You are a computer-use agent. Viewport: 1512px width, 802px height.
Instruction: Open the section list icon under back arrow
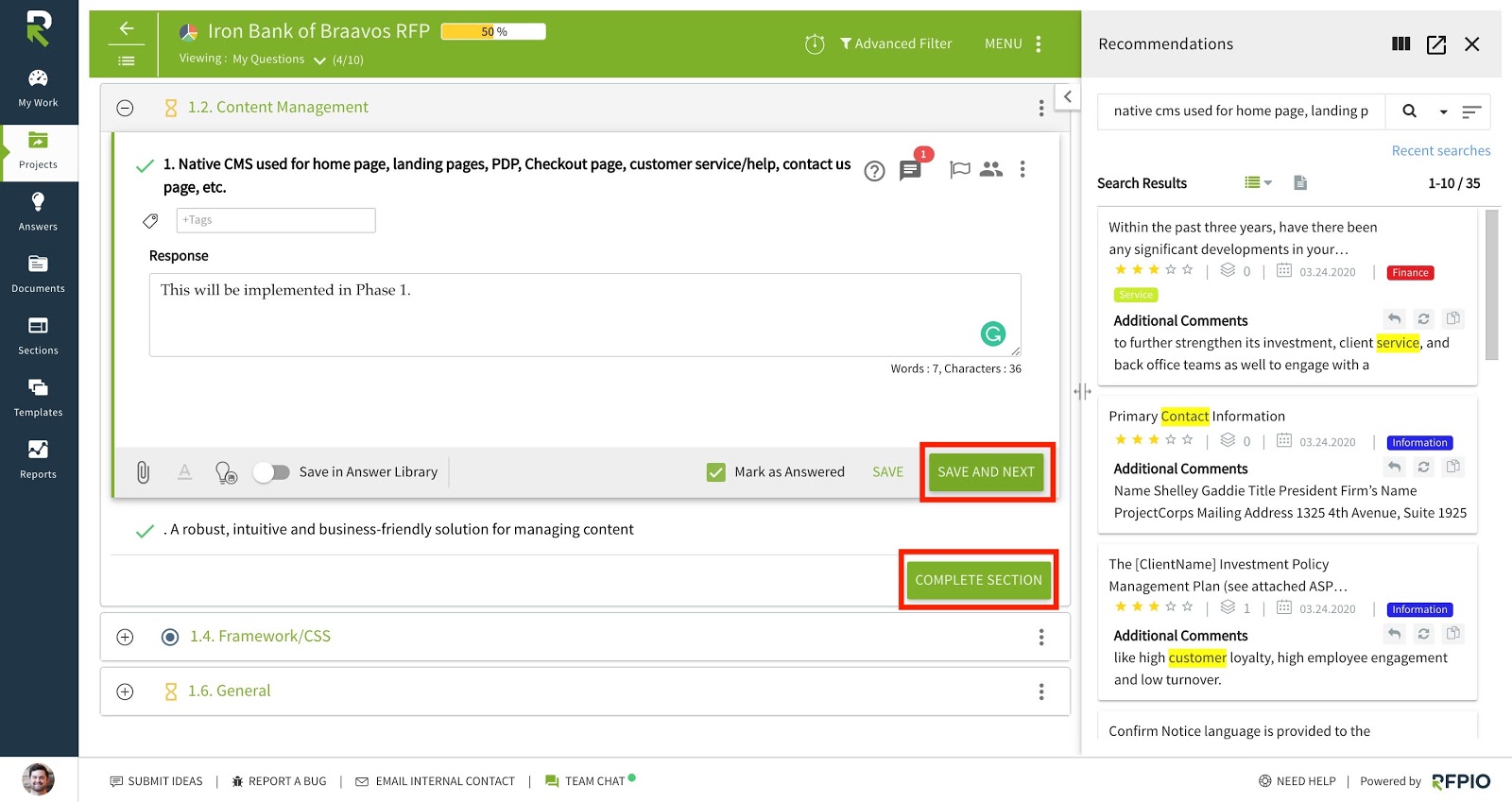(x=127, y=60)
